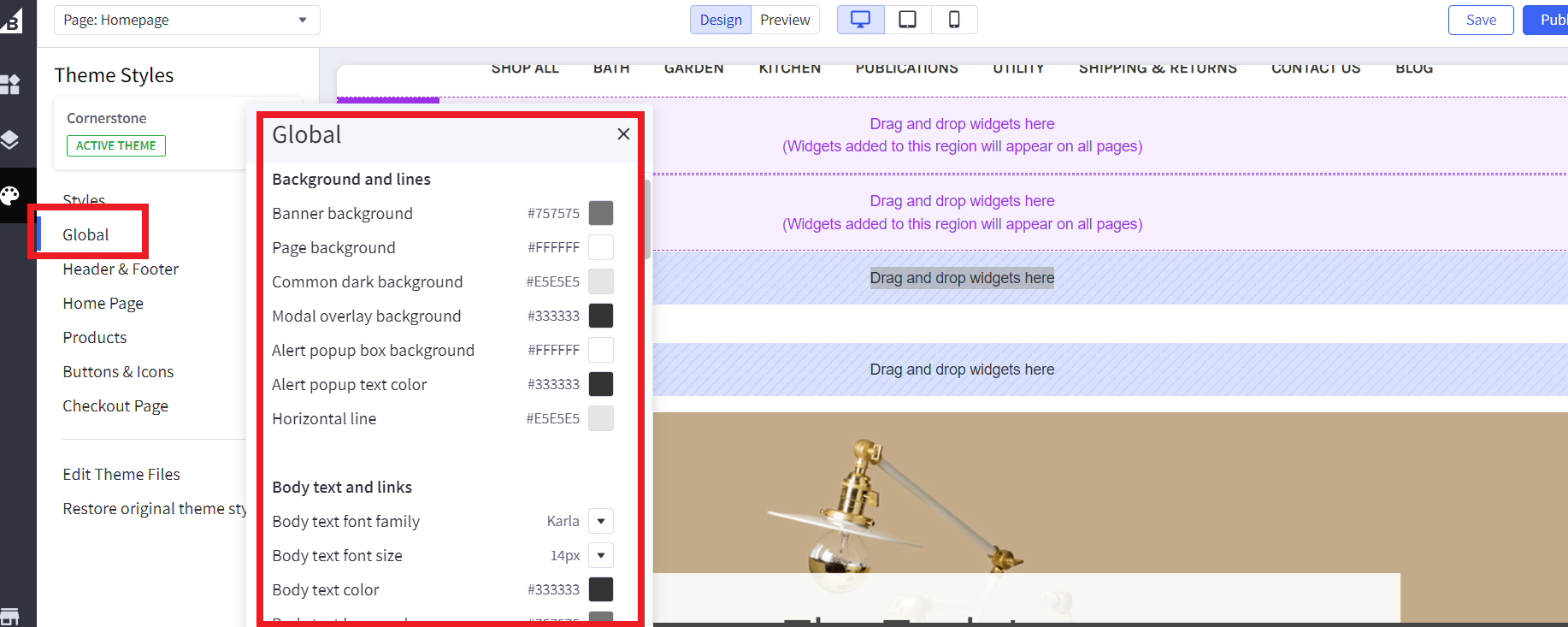Open the Page: Homepage dropdown
Screen dimensions: 1568x627
click(x=187, y=20)
